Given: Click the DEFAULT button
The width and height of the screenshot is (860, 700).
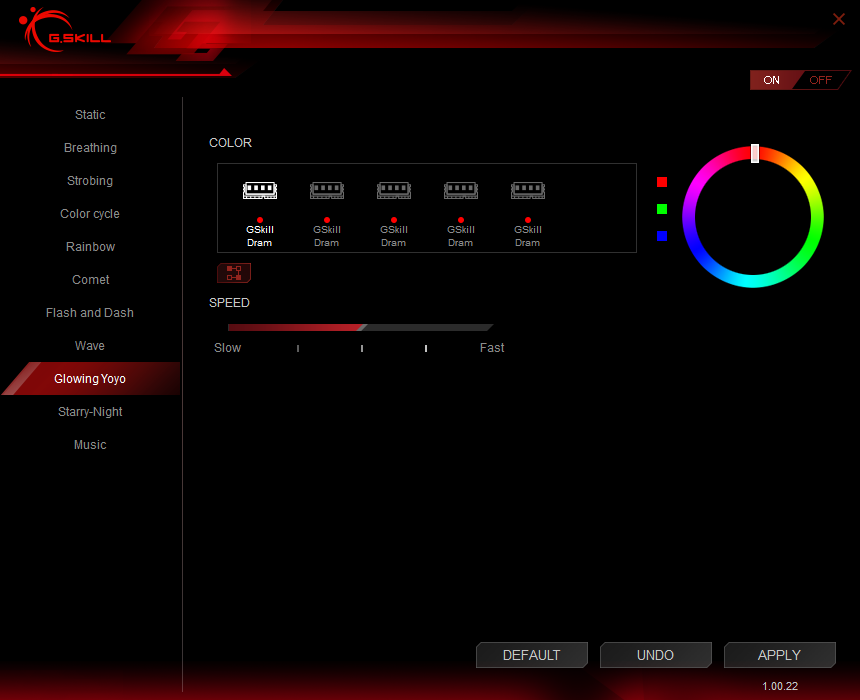Looking at the screenshot, I should 532,655.
